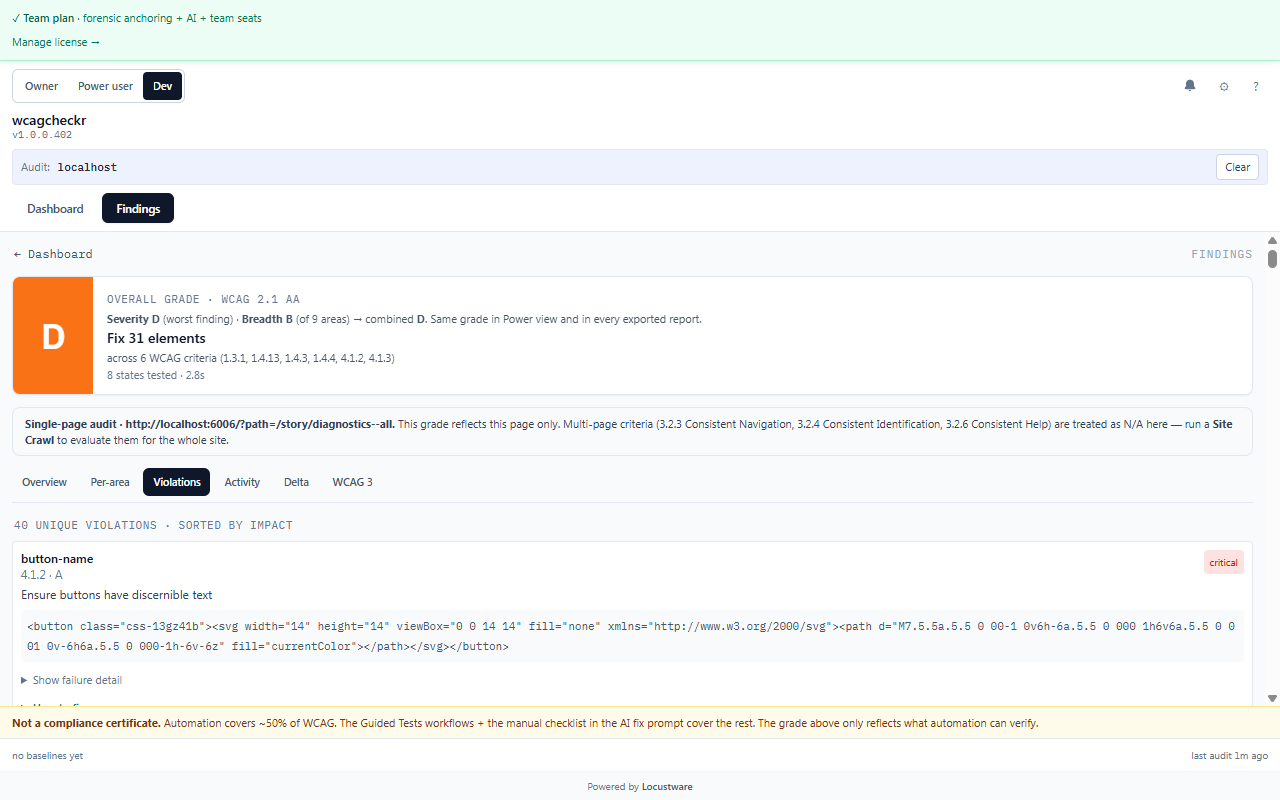Click the last audit 1m ago status
Image resolution: width=1280 pixels, height=800 pixels.
pos(1229,756)
